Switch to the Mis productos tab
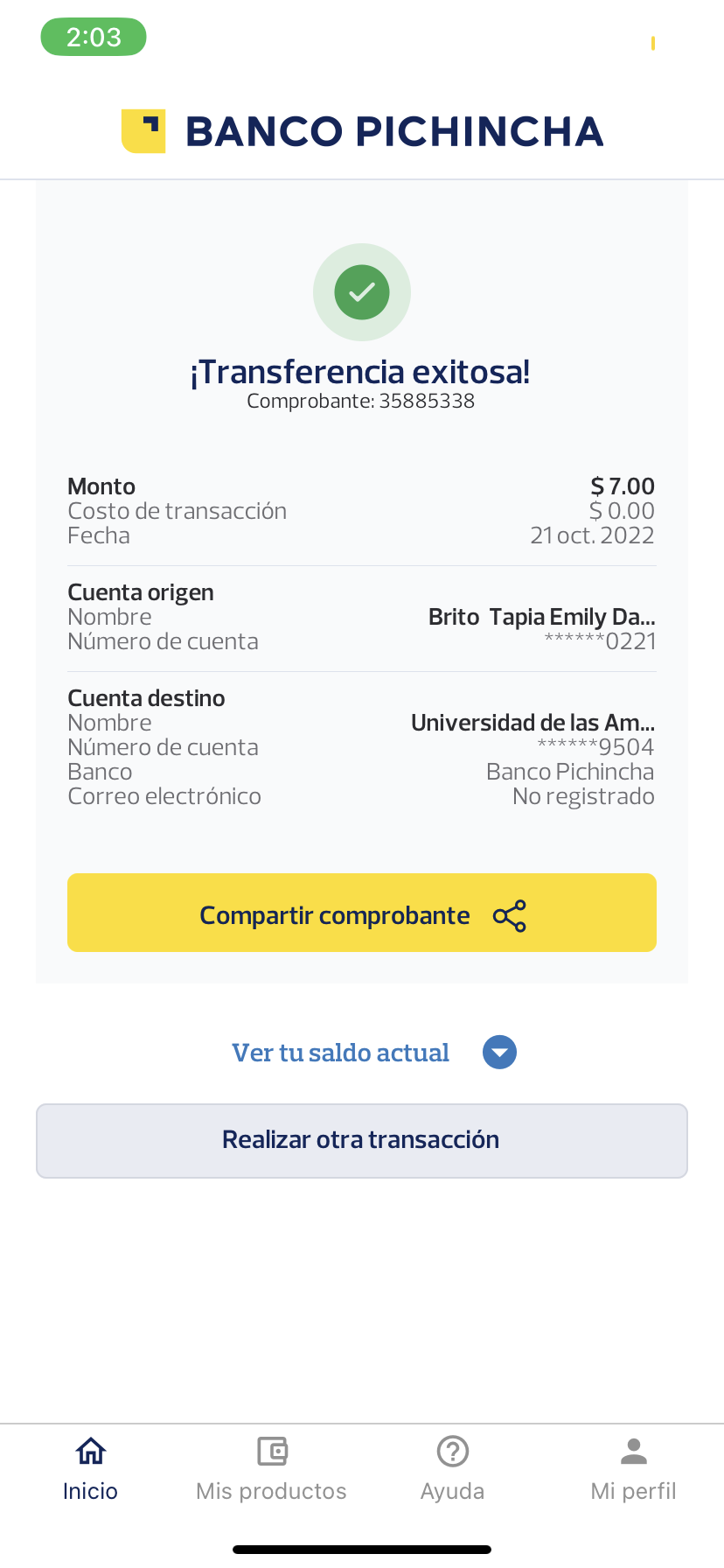Image resolution: width=724 pixels, height=1568 pixels. pyautogui.click(x=272, y=1491)
